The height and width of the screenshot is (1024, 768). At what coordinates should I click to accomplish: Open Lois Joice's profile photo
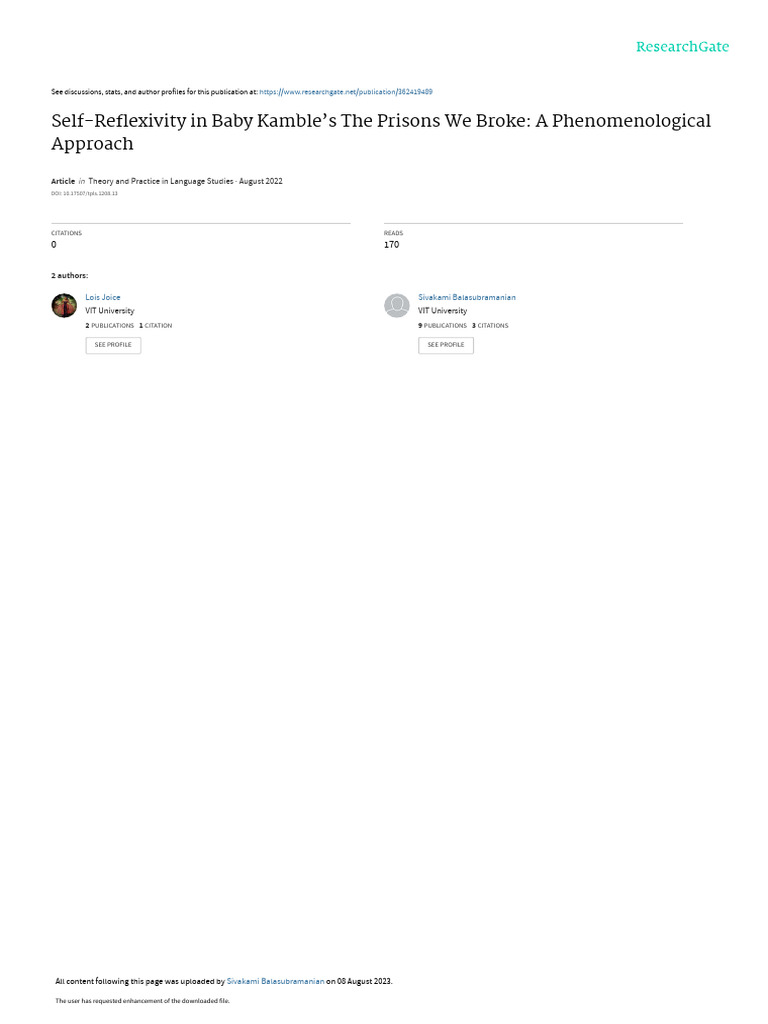64,305
